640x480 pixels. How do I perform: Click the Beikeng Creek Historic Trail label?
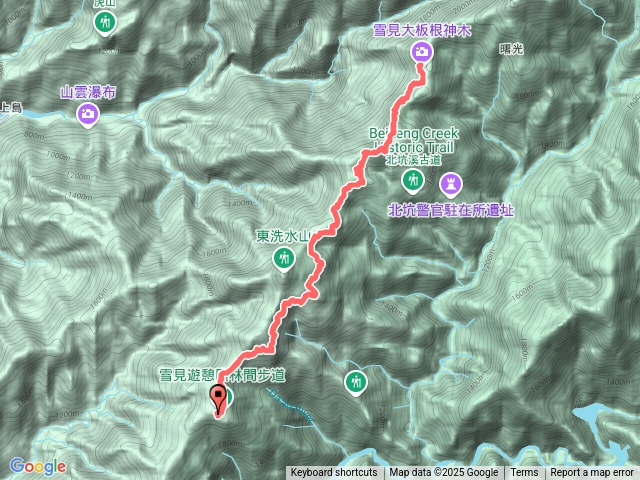tap(413, 140)
